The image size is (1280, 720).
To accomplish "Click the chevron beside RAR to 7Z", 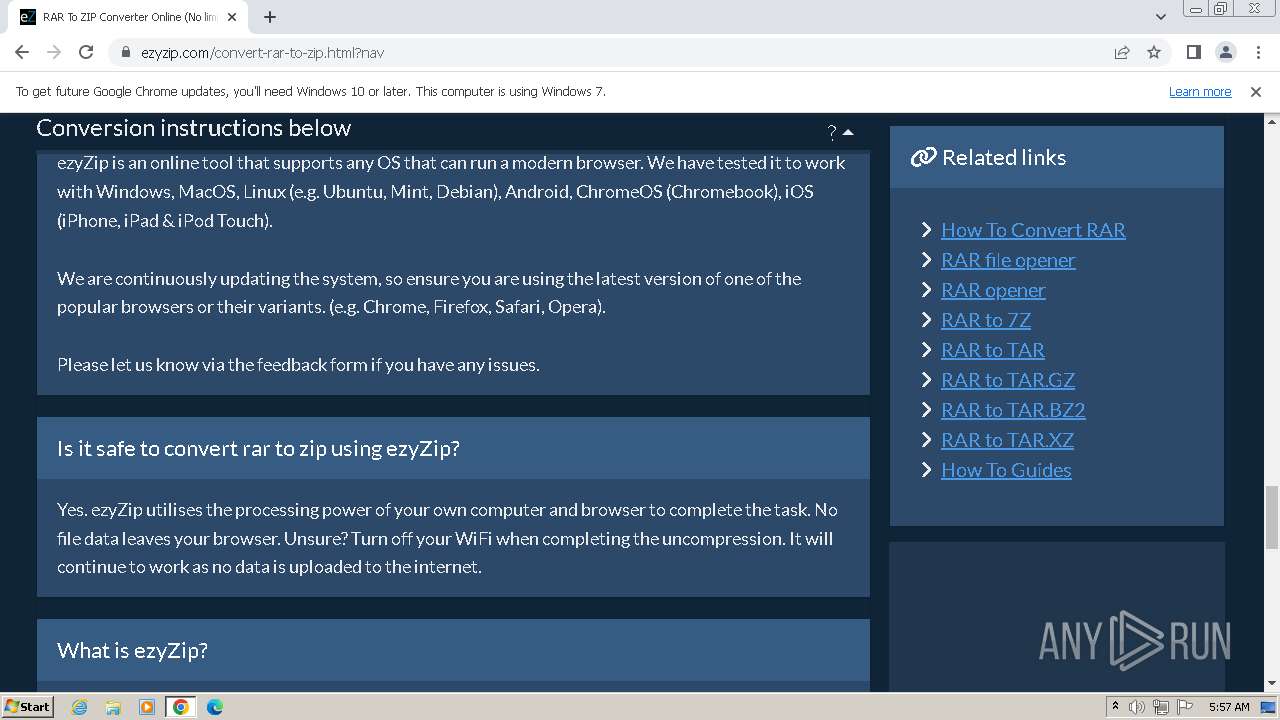I will [x=926, y=320].
